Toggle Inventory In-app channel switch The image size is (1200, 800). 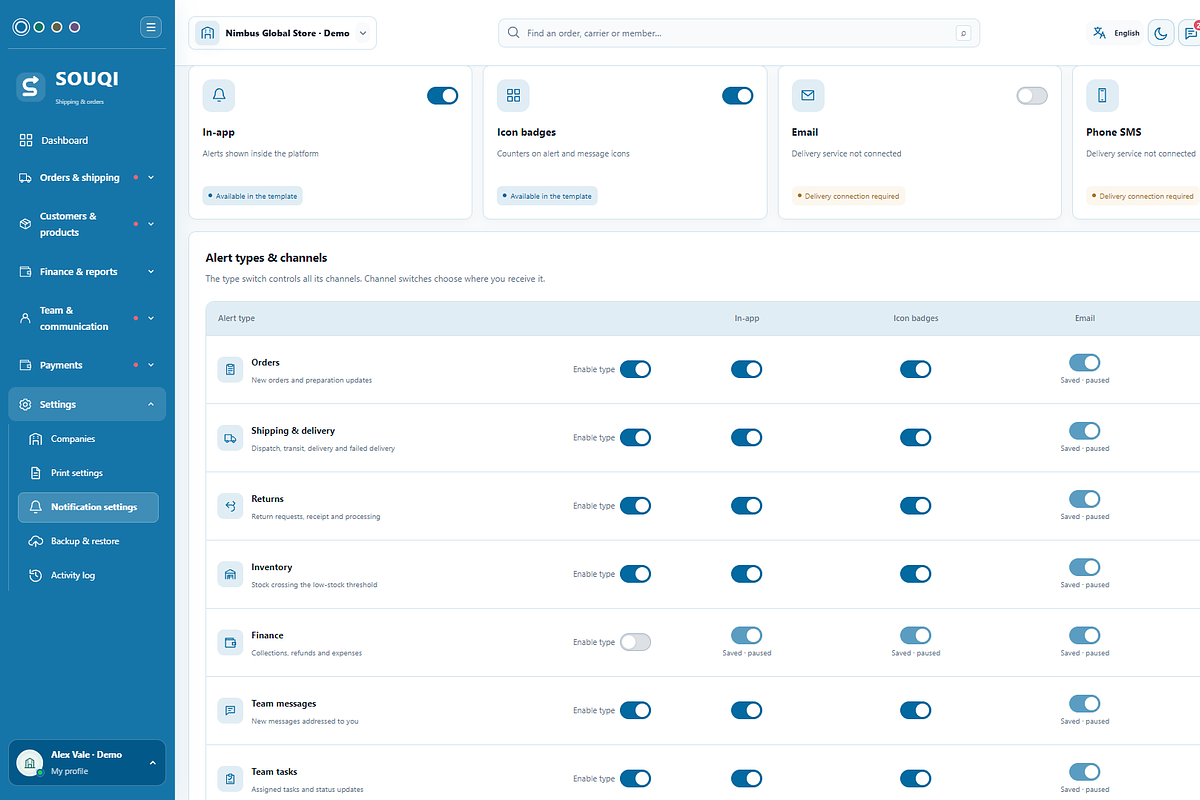(746, 574)
